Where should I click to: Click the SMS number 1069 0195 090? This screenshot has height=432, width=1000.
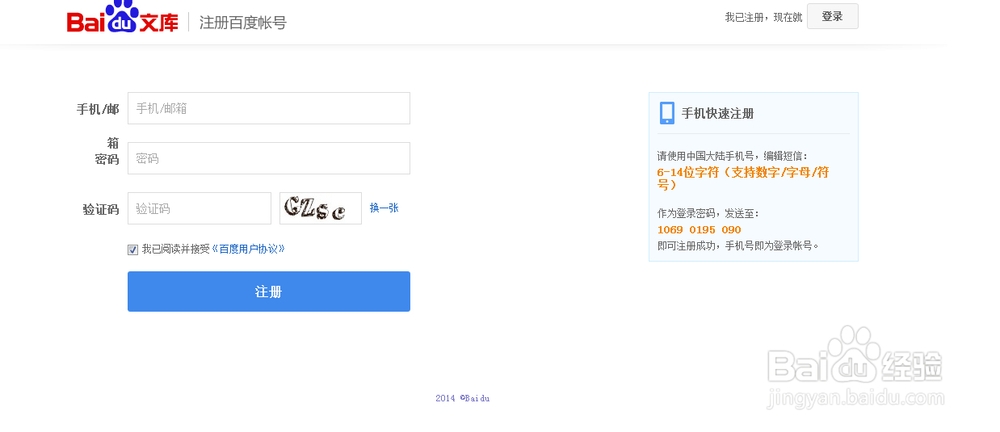[x=699, y=230]
